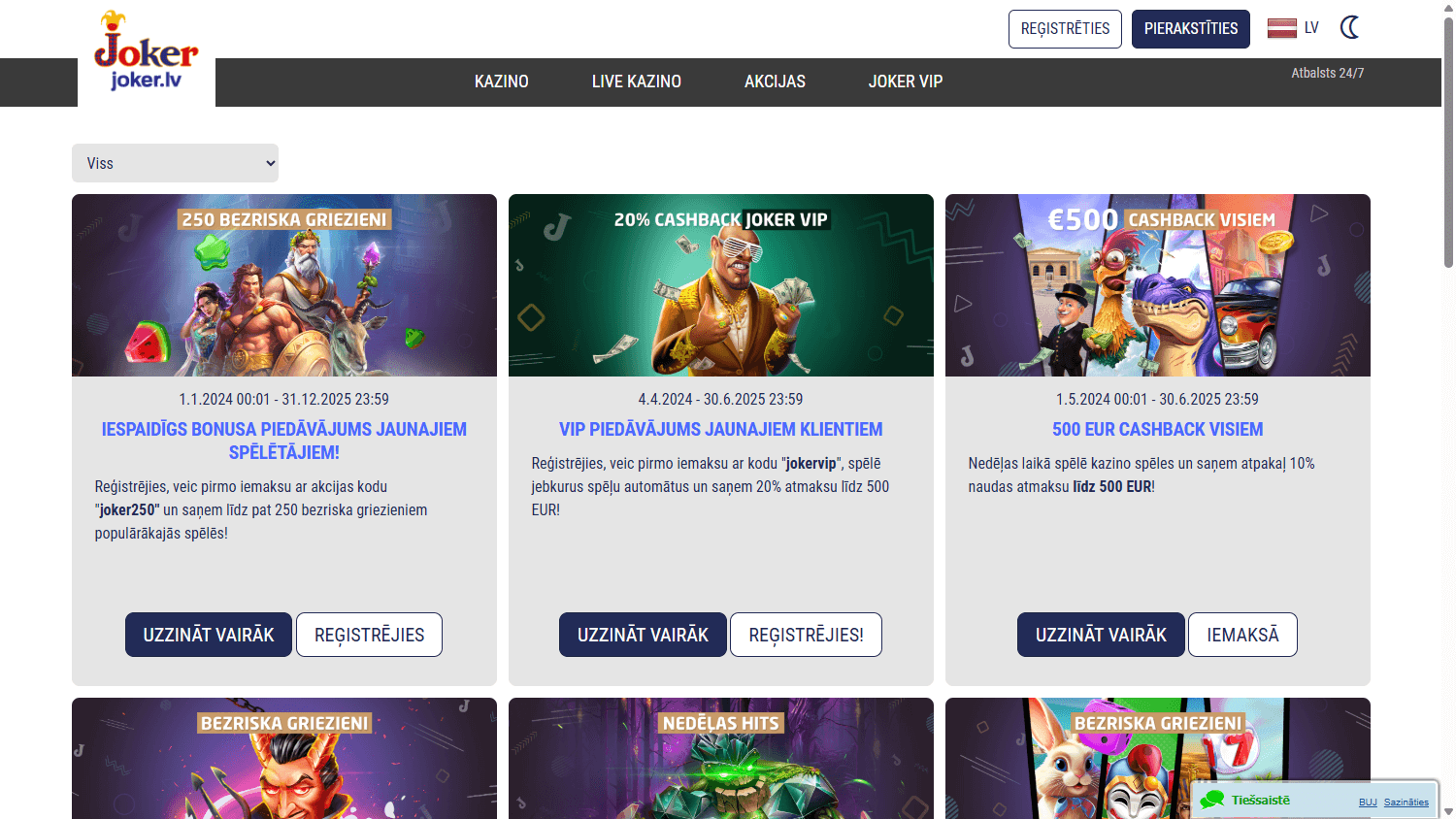
Task: Open the KAZINO menu
Action: tap(501, 82)
